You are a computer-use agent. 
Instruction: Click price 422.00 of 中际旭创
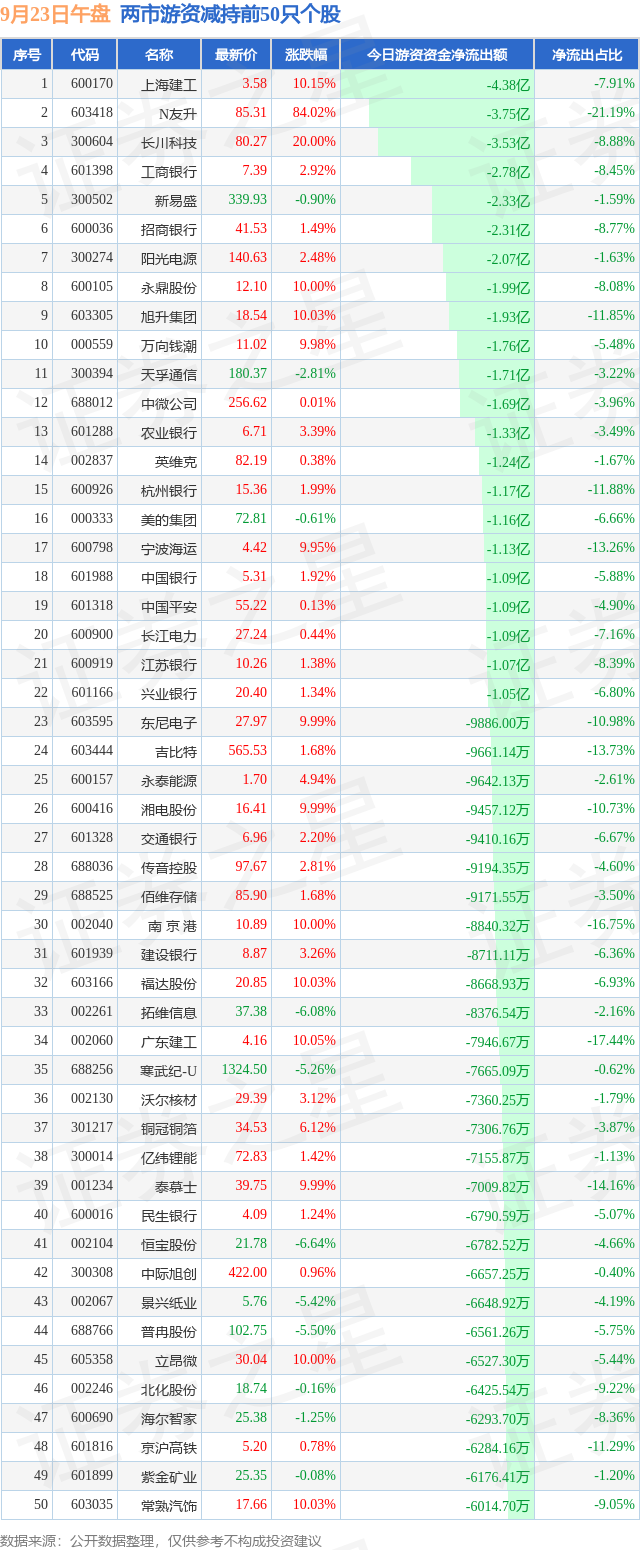[248, 1273]
